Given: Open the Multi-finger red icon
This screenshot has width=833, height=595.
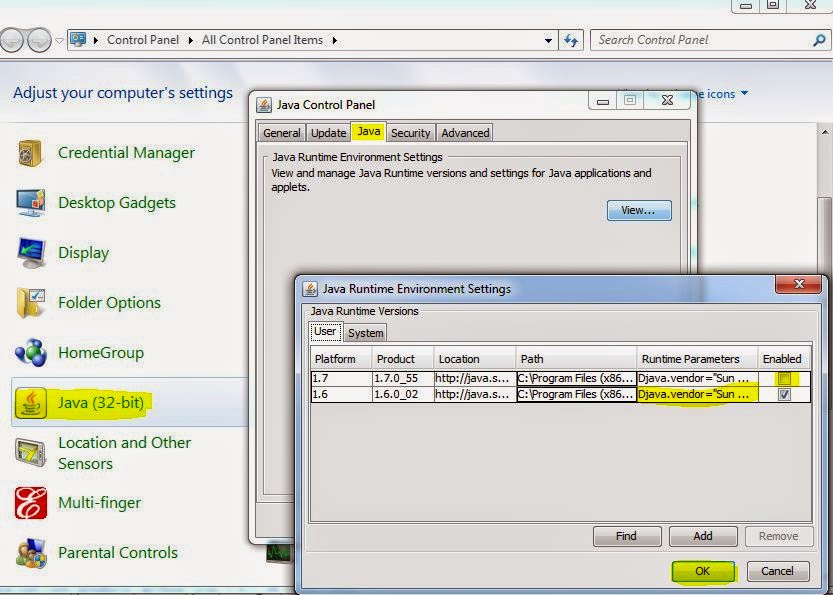Looking at the screenshot, I should 31,503.
